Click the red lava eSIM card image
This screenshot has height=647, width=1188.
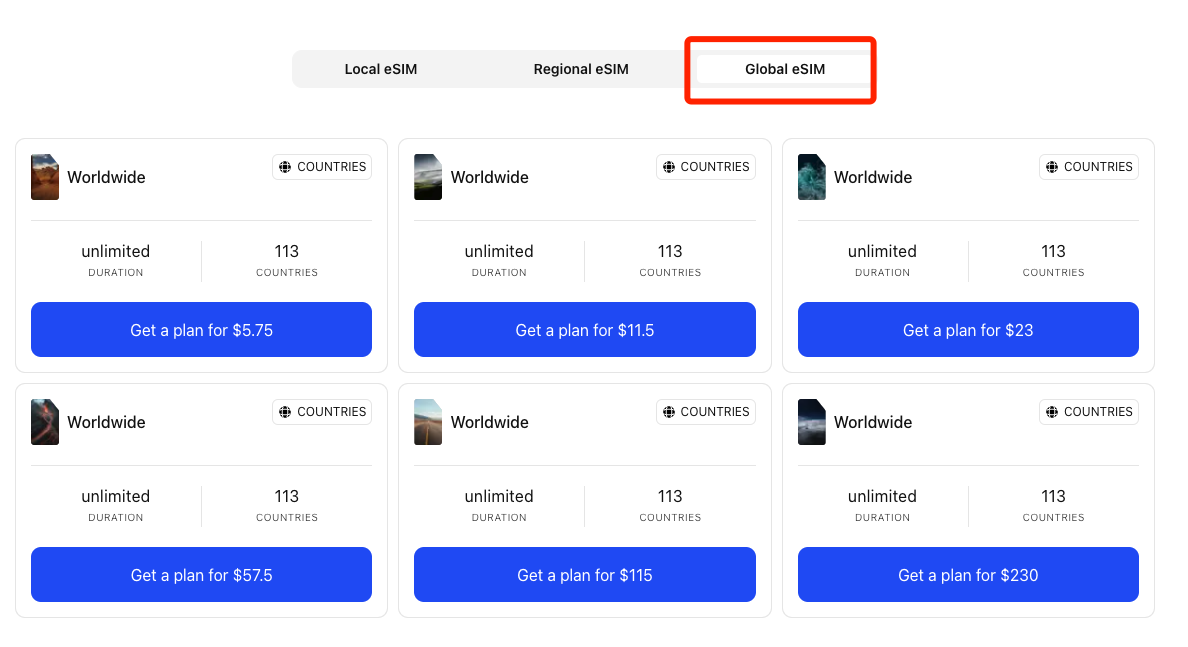[x=45, y=422]
